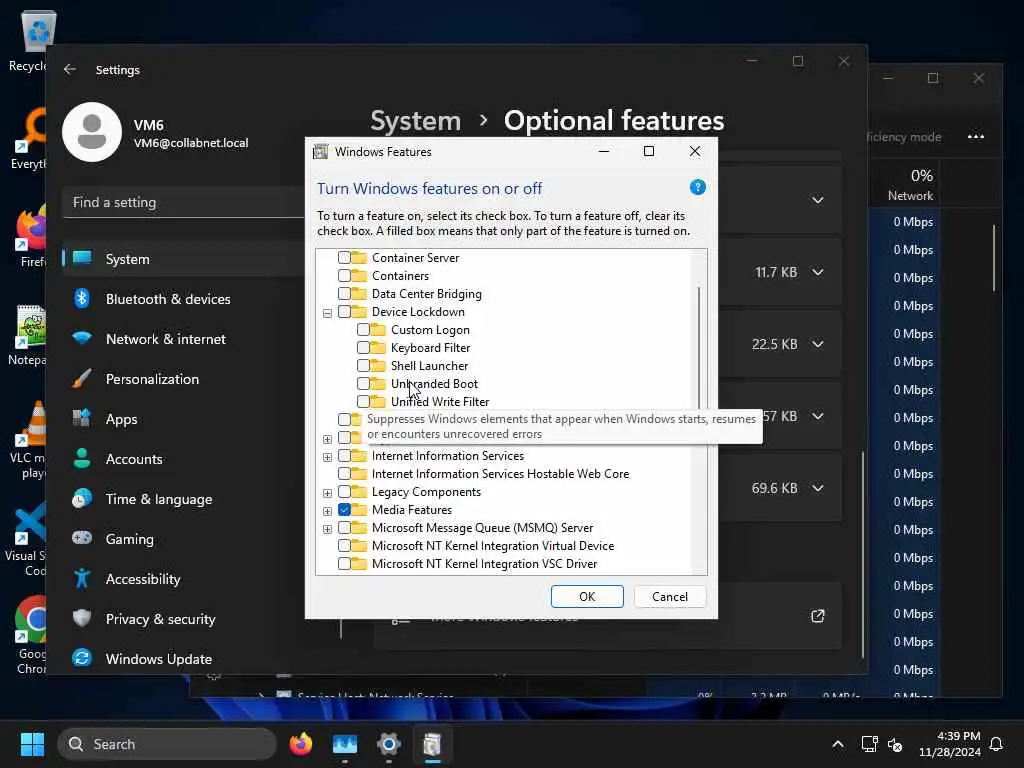The width and height of the screenshot is (1024, 768).
Task: Click the Windows Features taskbar icon
Action: tap(432, 744)
